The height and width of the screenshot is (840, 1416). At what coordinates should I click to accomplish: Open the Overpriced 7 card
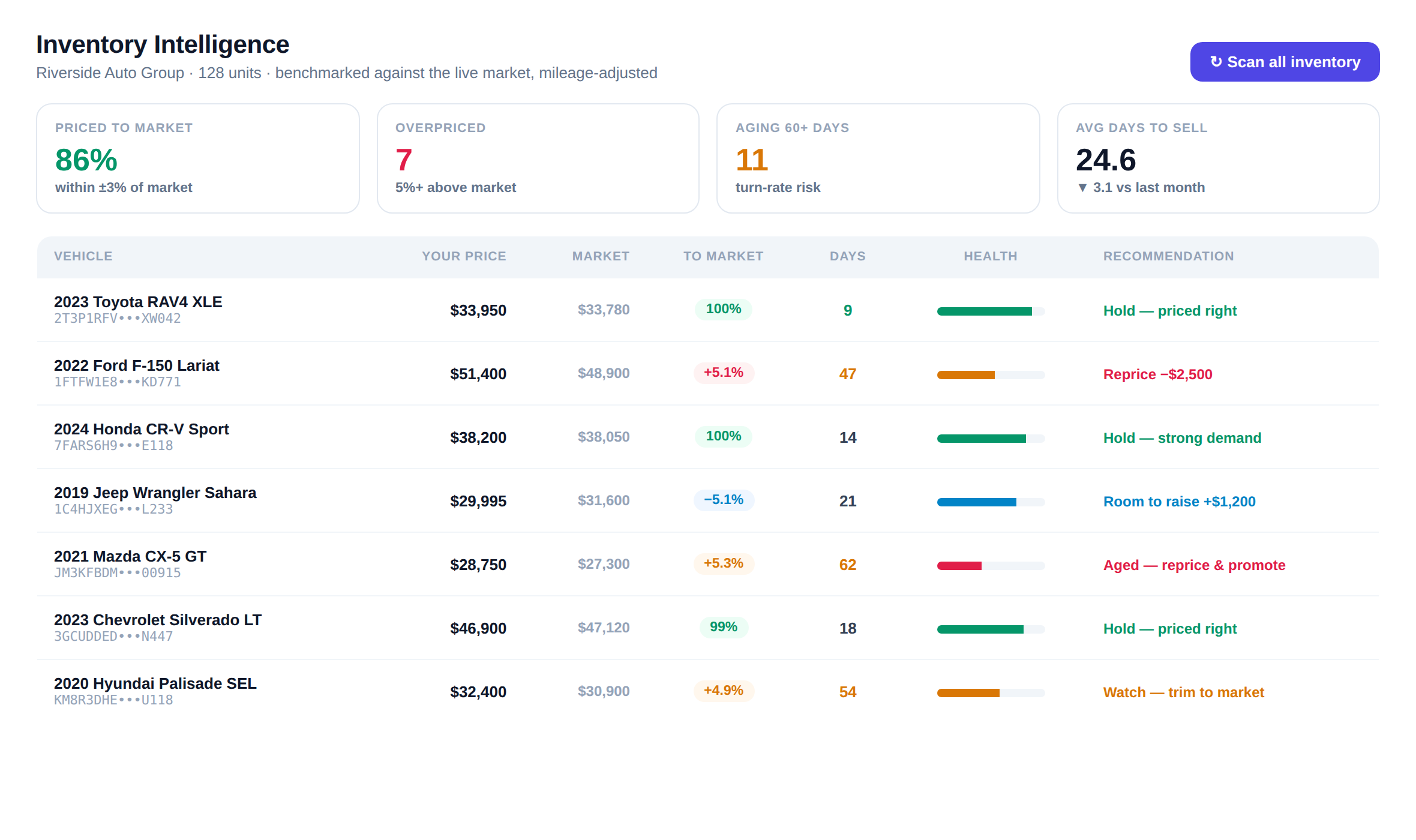538,158
